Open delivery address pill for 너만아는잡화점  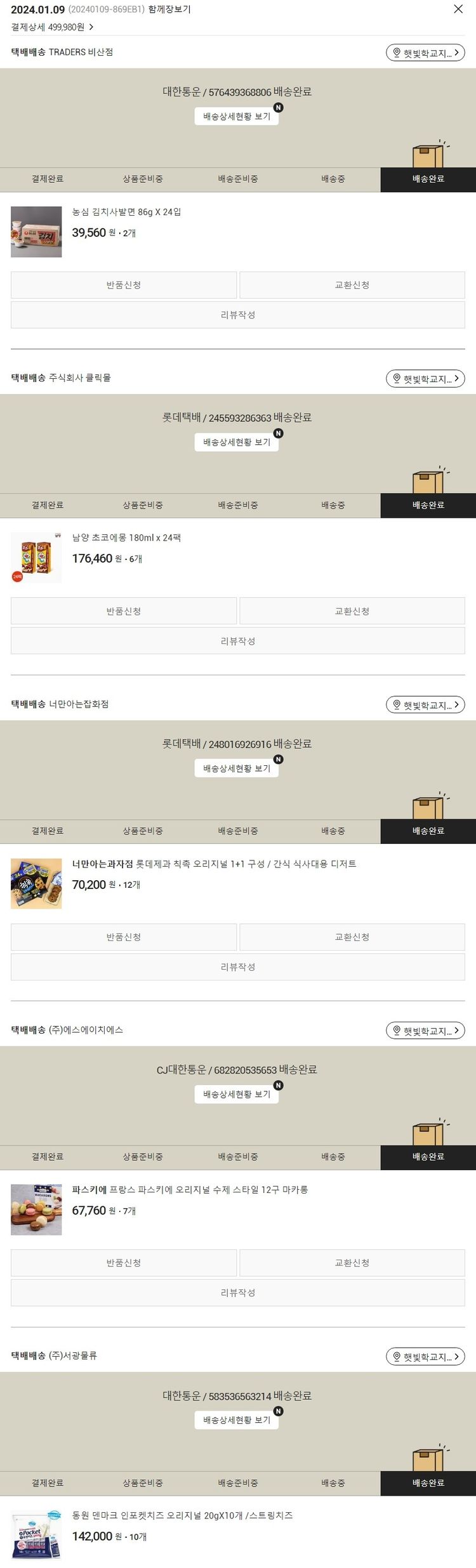tap(425, 705)
